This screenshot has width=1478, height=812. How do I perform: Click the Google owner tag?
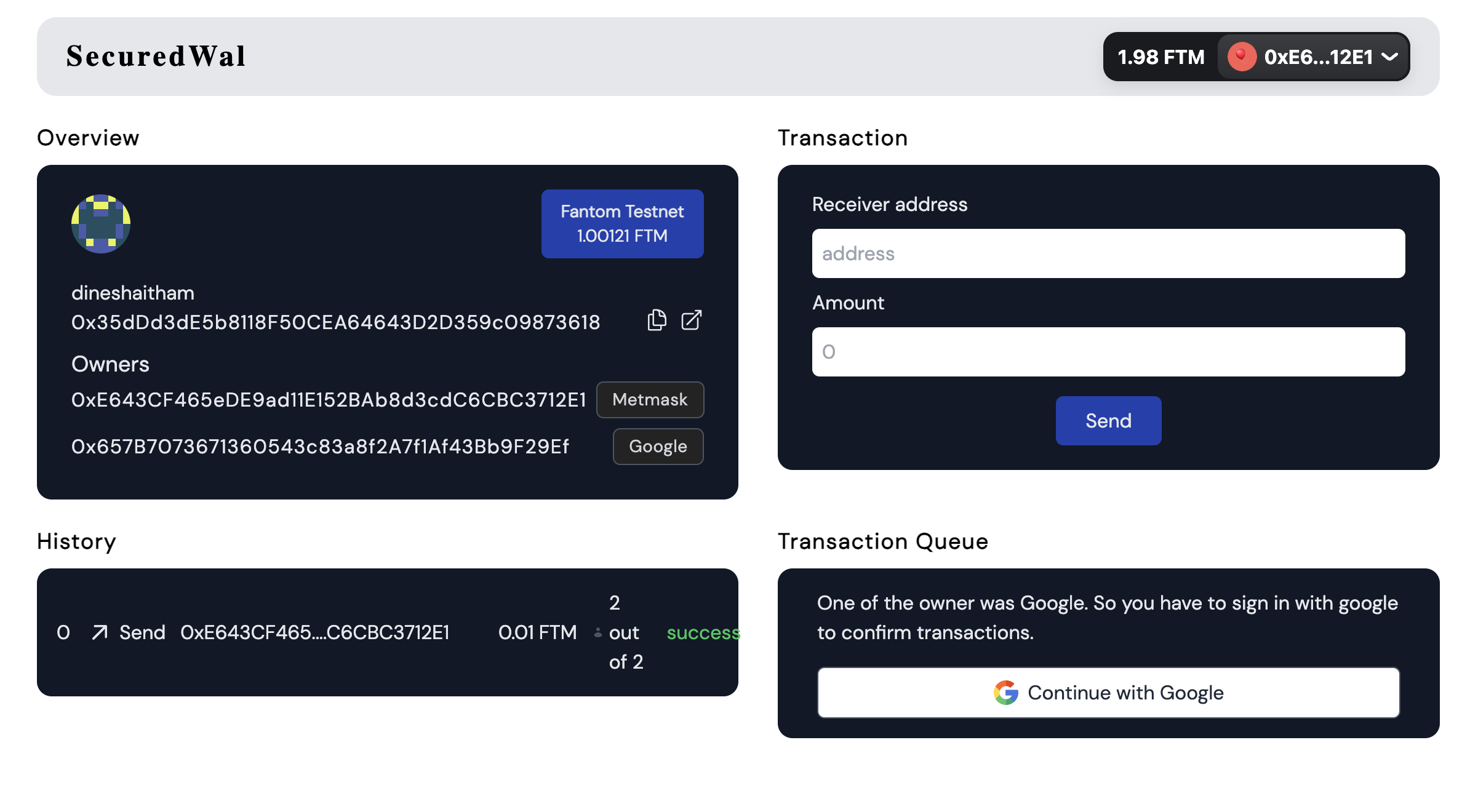(658, 447)
